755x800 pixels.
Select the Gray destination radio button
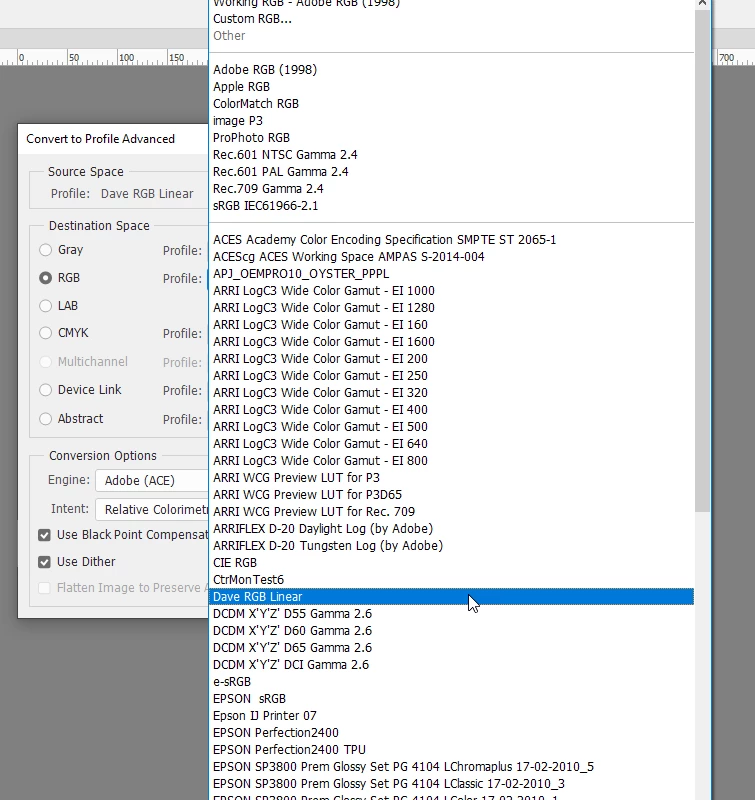click(45, 250)
